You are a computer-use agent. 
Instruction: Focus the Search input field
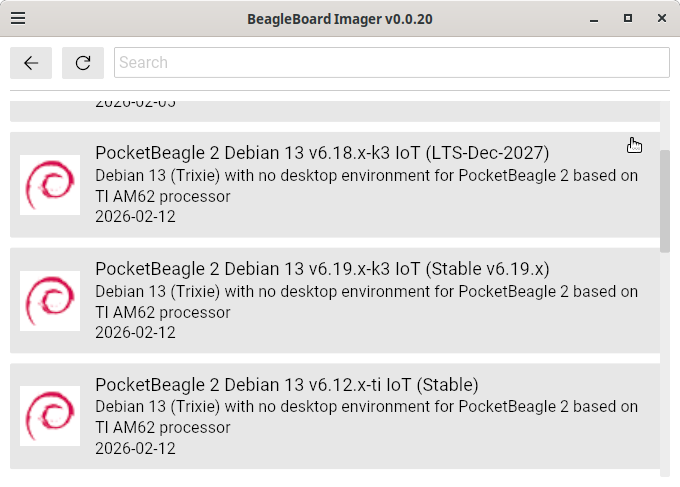391,62
